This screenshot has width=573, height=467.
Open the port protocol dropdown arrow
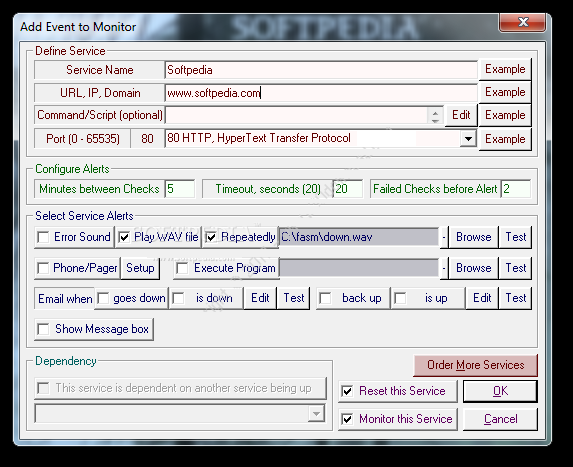(x=468, y=139)
